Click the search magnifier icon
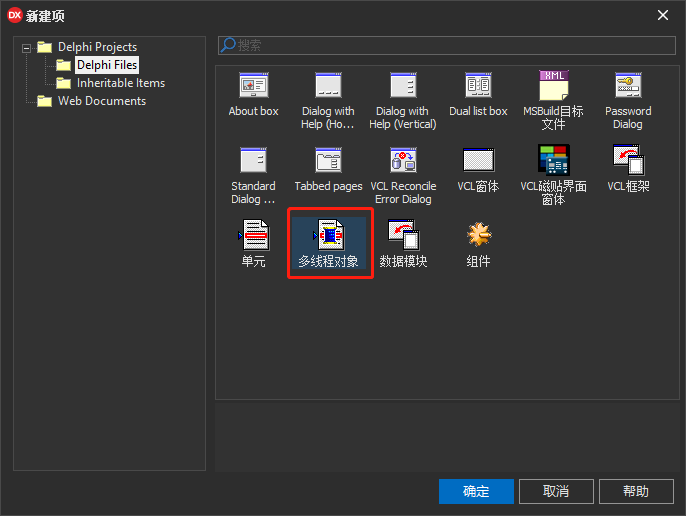The width and height of the screenshot is (686, 516). [x=228, y=45]
